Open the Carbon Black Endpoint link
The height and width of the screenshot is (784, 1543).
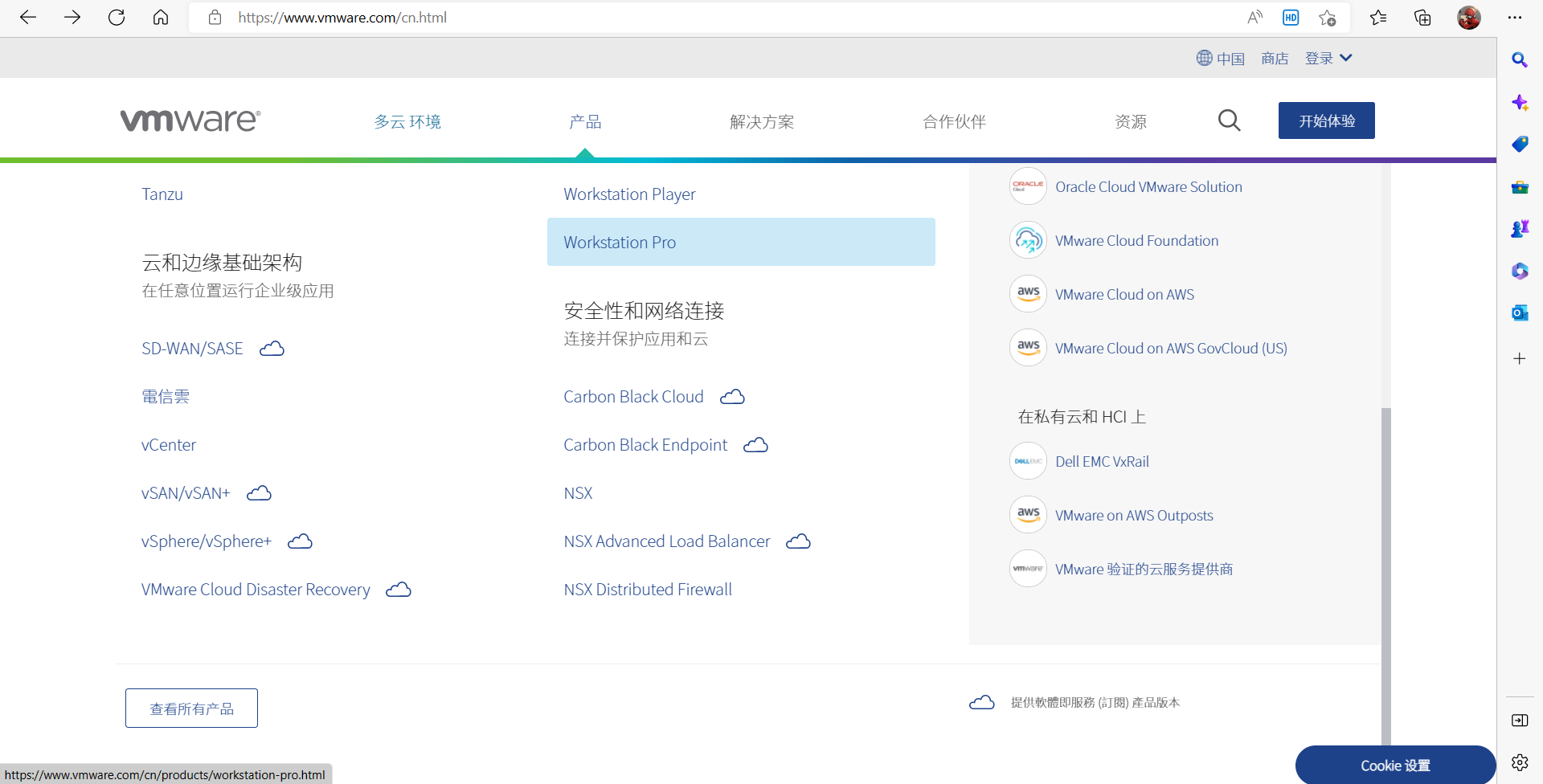tap(645, 445)
